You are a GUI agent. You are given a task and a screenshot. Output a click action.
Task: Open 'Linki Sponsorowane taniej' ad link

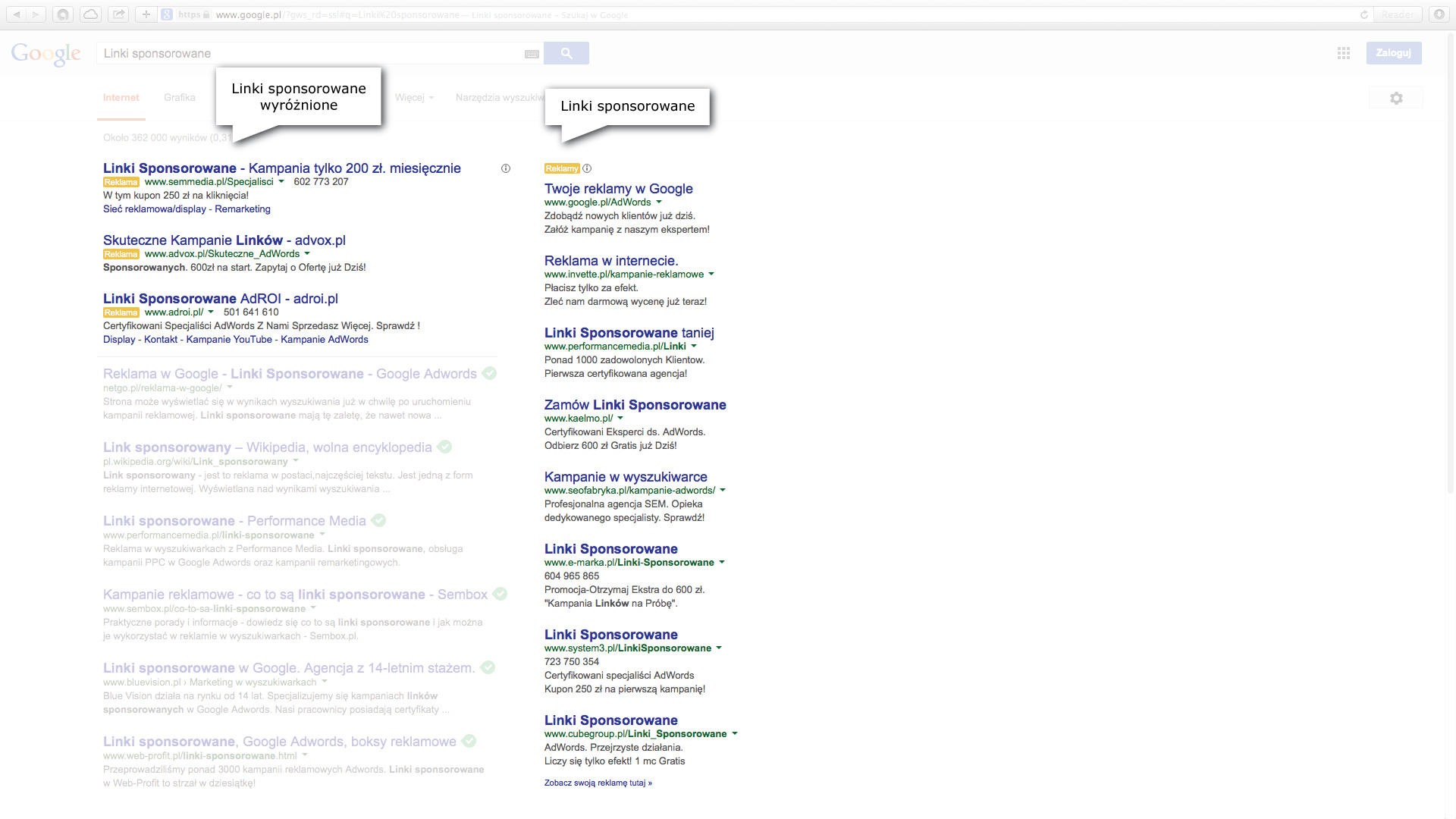(629, 333)
